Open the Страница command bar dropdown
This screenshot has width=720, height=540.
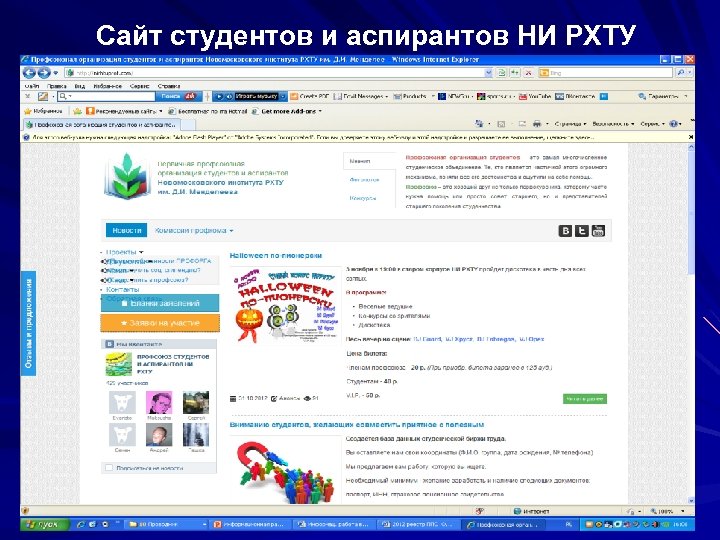[570, 124]
